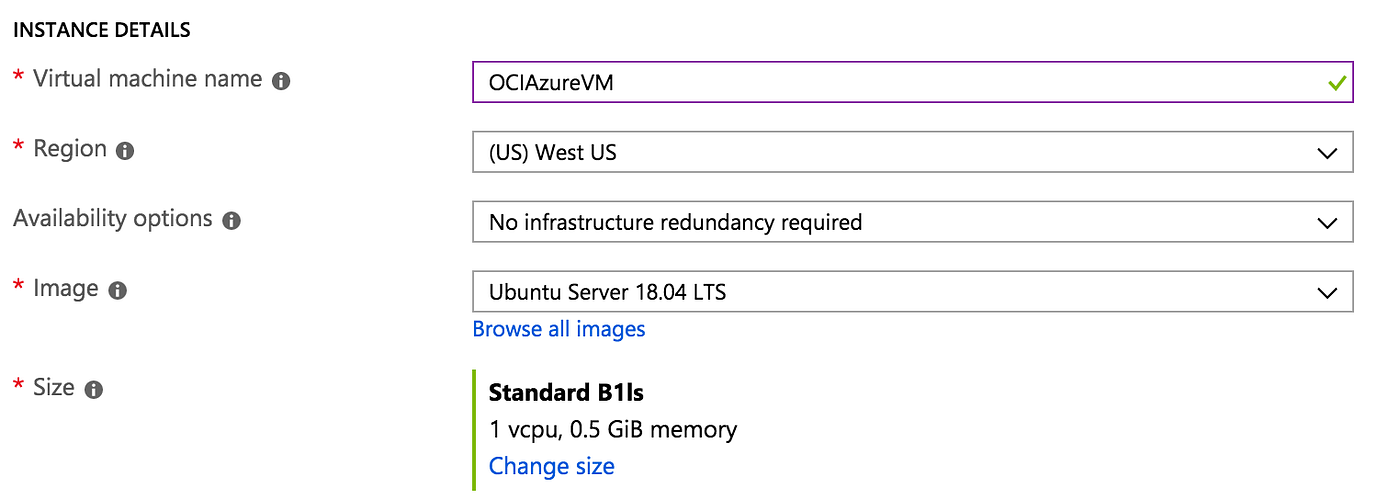Open the Region dropdown showing West US

click(900, 153)
